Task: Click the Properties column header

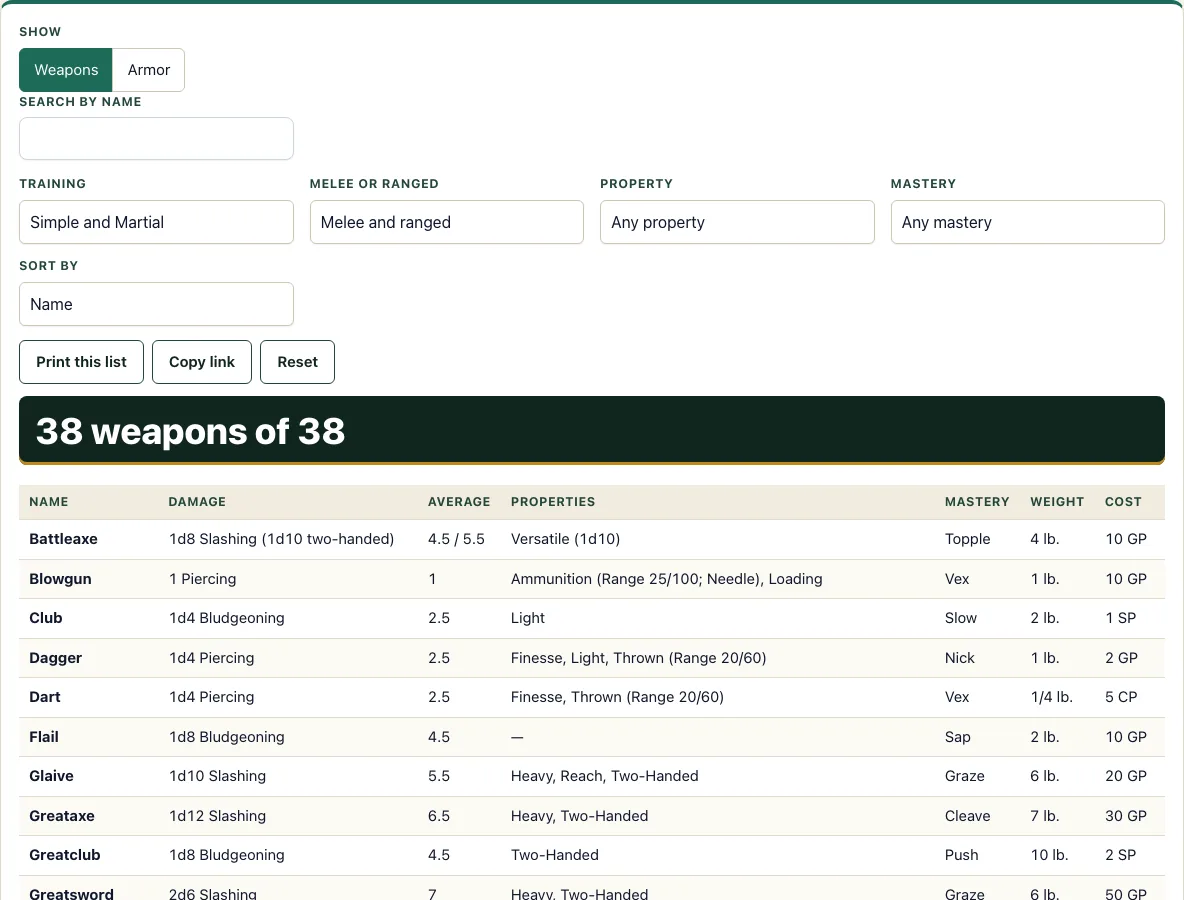Action: click(x=553, y=502)
